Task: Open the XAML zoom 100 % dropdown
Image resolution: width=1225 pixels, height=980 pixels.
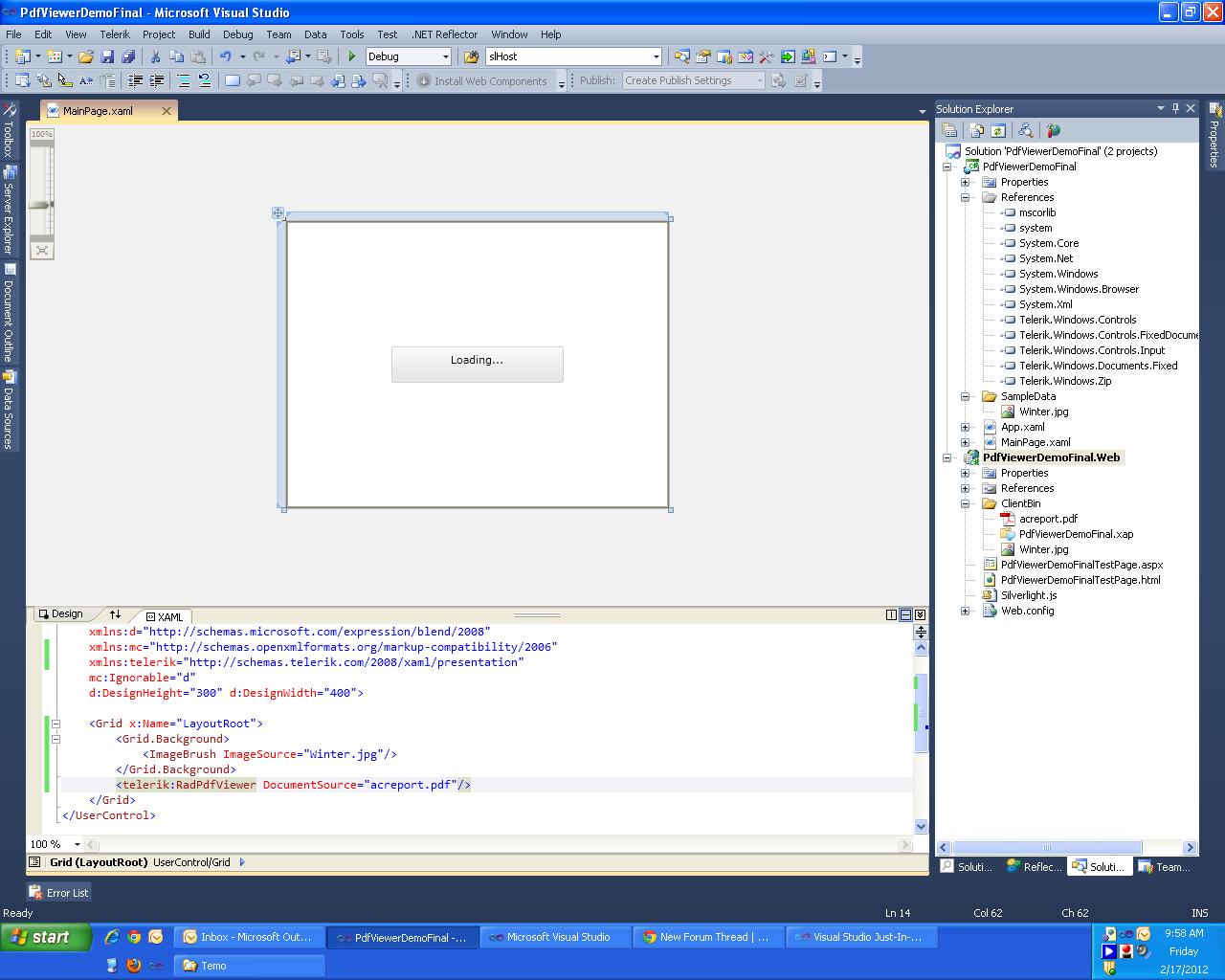Action: [77, 844]
